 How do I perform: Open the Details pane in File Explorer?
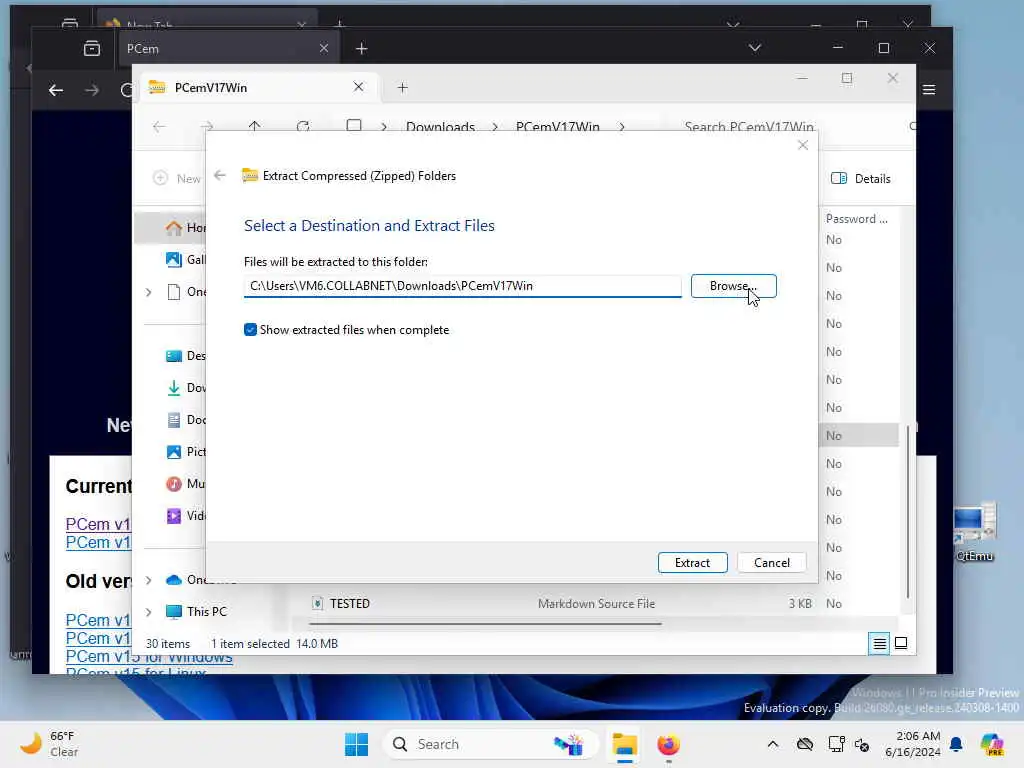pos(861,178)
